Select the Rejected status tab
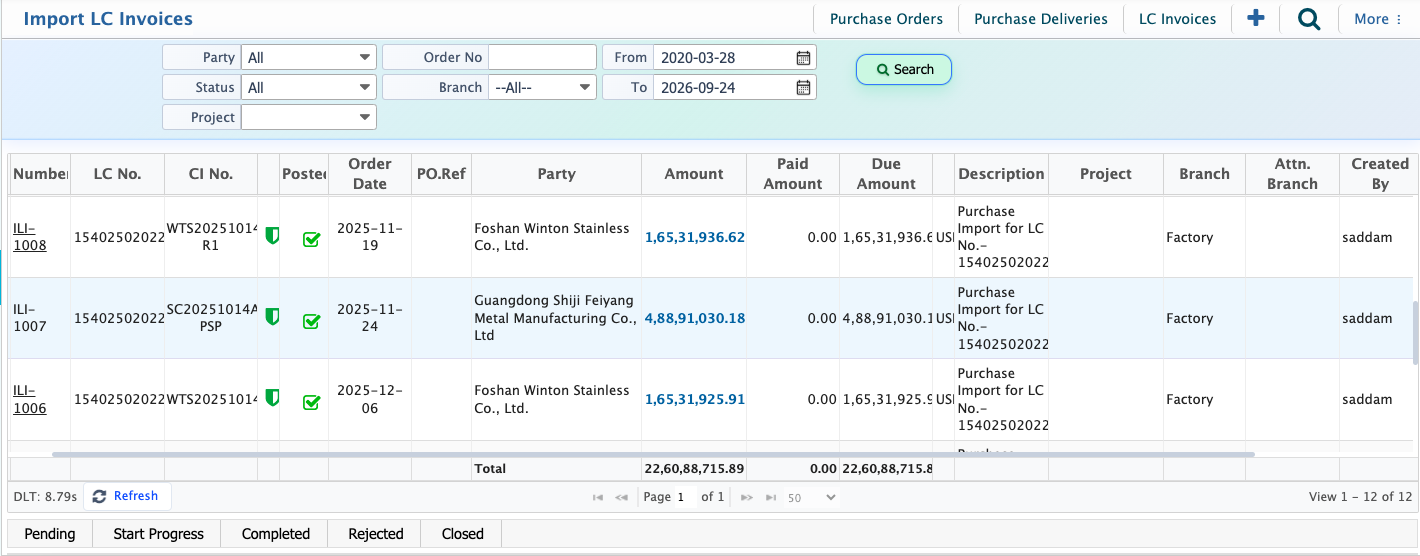 click(x=376, y=534)
